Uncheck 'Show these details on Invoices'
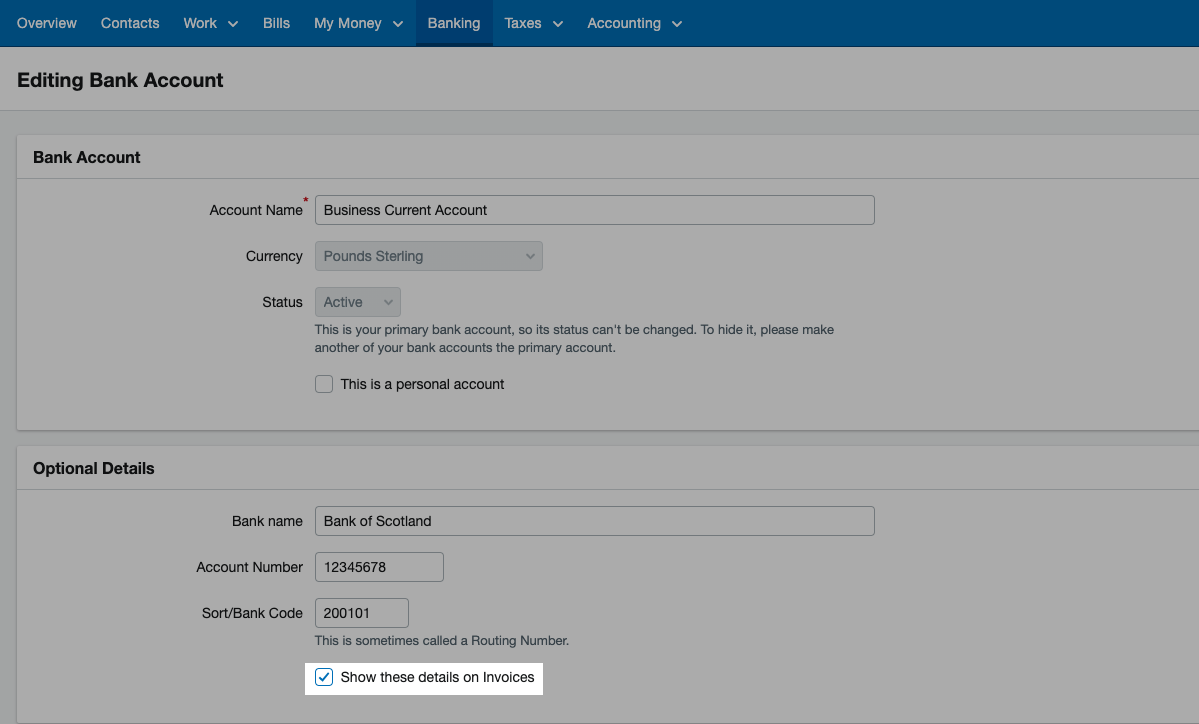The width and height of the screenshot is (1199, 724). pos(324,677)
